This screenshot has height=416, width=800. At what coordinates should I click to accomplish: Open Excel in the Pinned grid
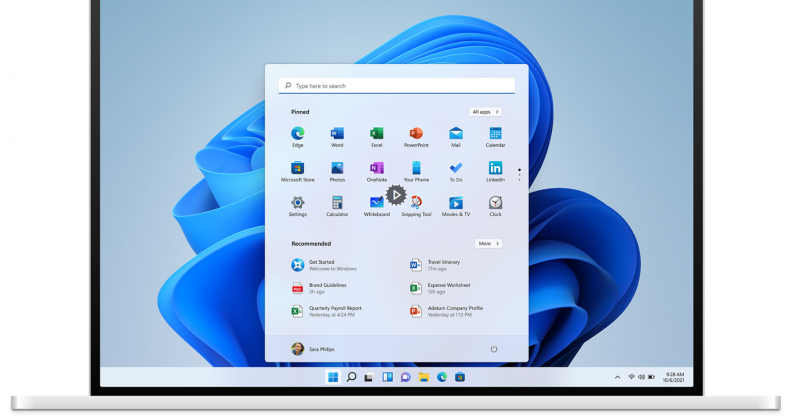(377, 137)
